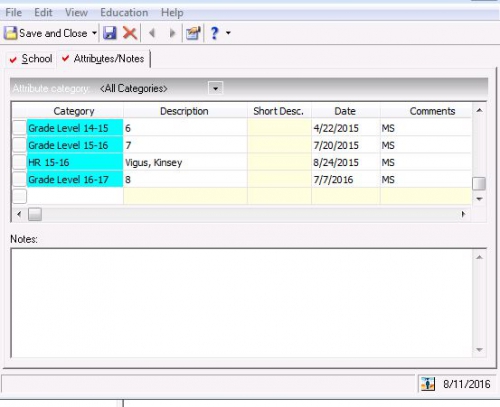The height and width of the screenshot is (407, 500).
Task: Sort by the Category column header
Action: coord(74,111)
